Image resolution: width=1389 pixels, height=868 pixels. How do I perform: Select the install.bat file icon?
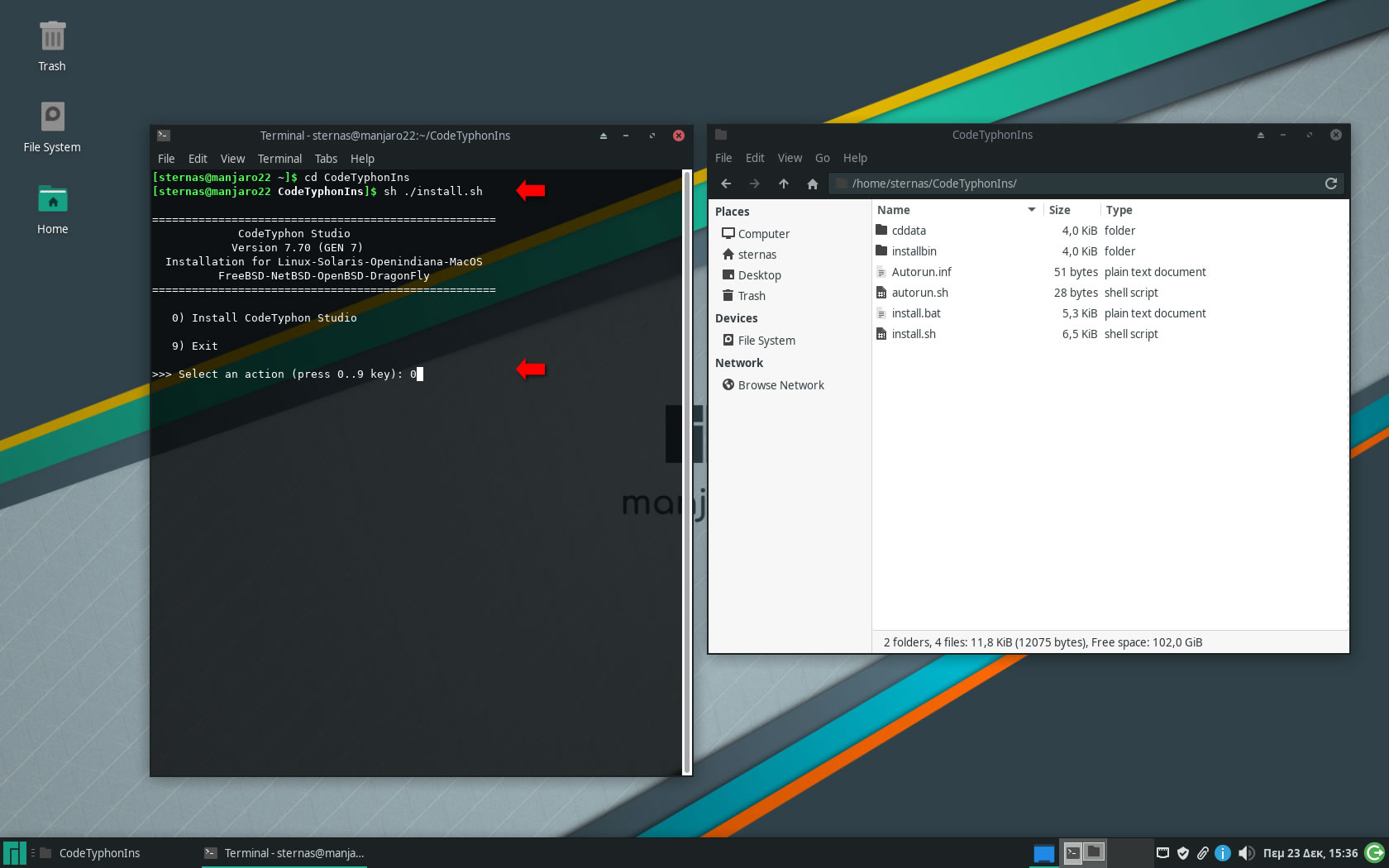point(881,313)
